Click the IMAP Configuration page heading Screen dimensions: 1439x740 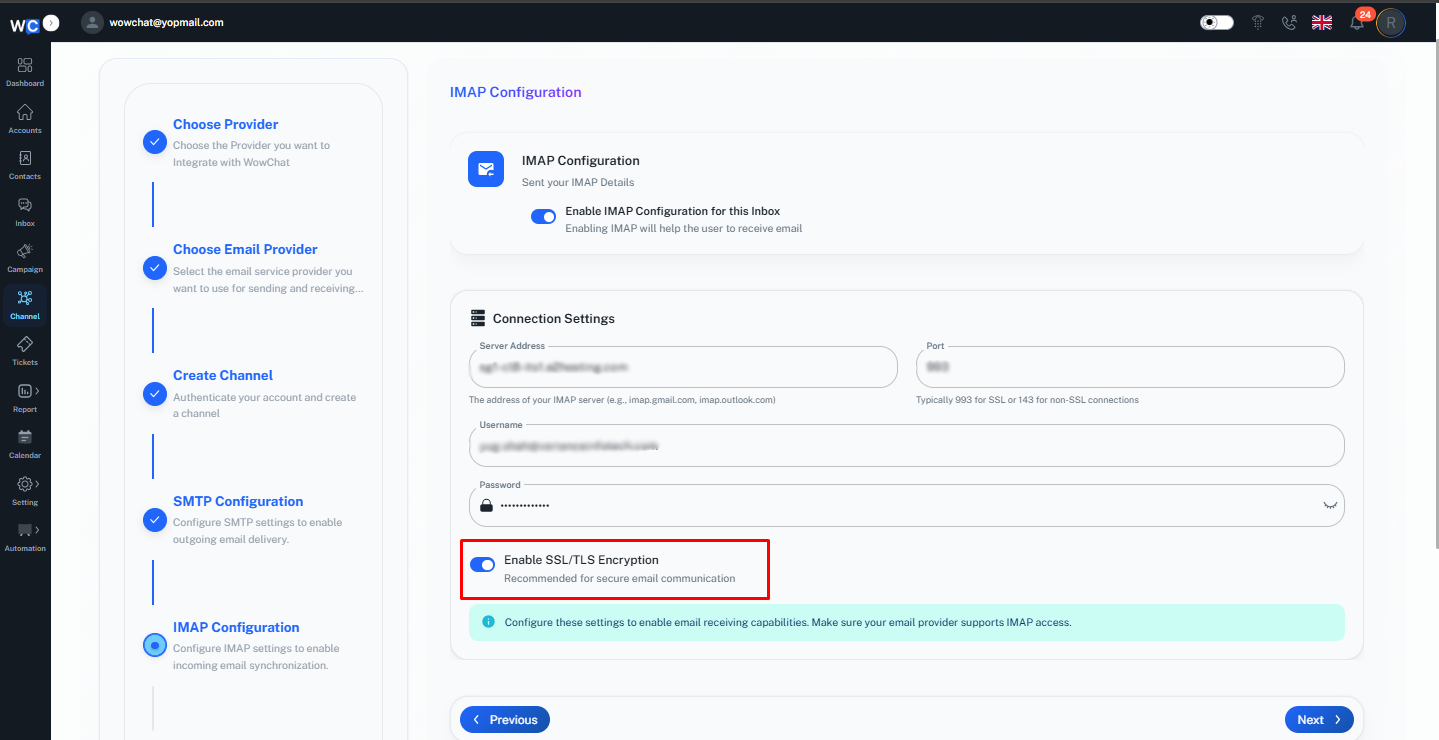pos(515,92)
